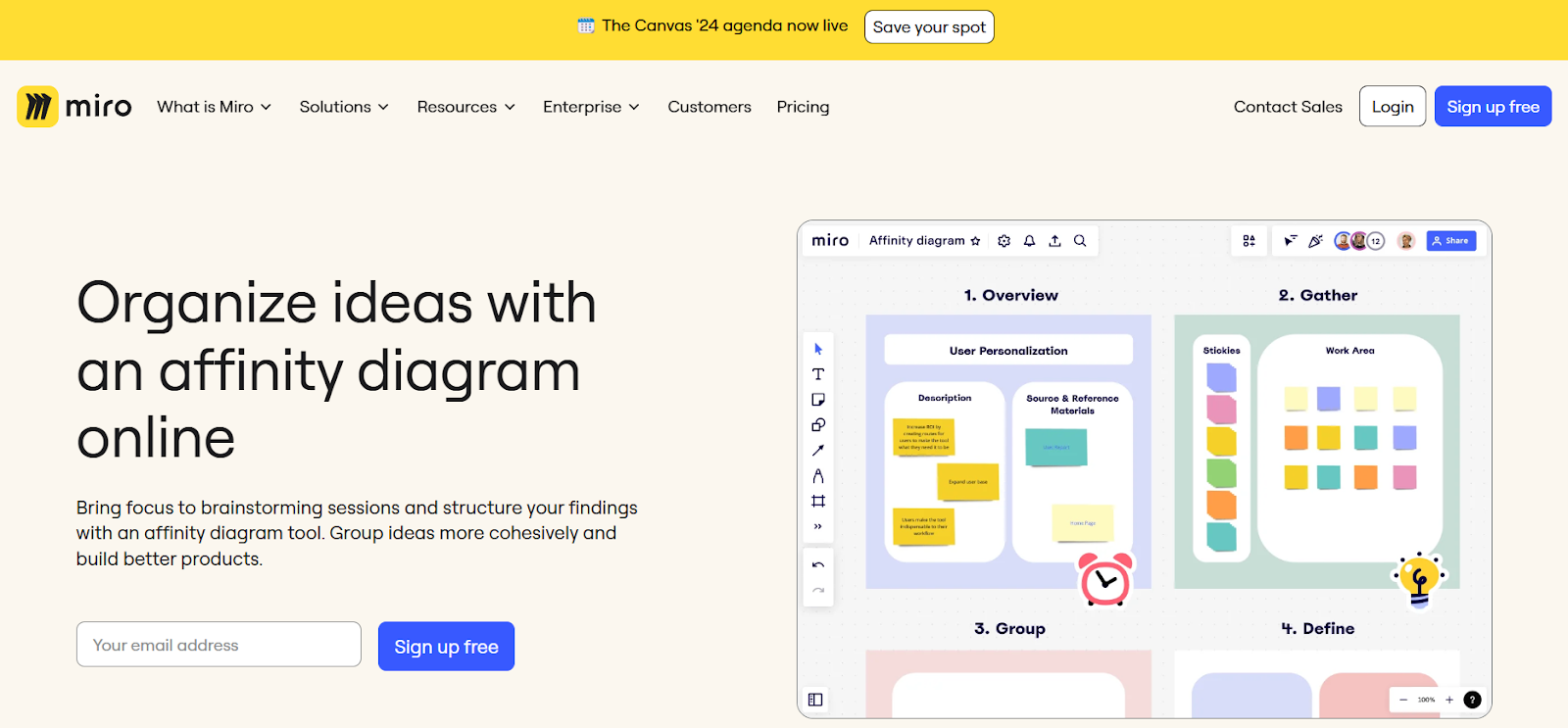
Task: Click the light bulb sticker on board
Action: pos(1419,580)
